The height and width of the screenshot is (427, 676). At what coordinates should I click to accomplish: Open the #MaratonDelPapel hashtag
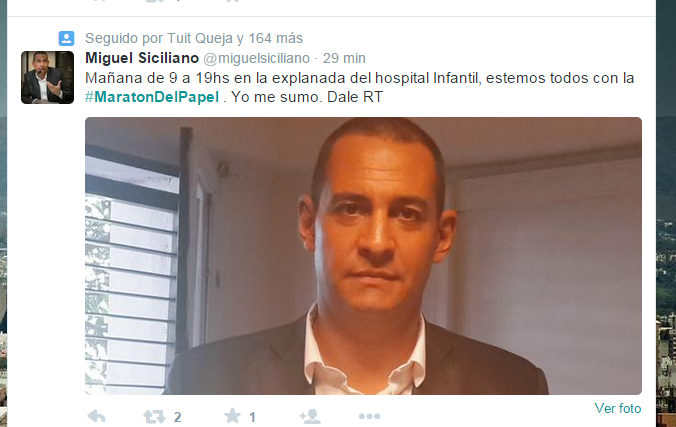[152, 97]
